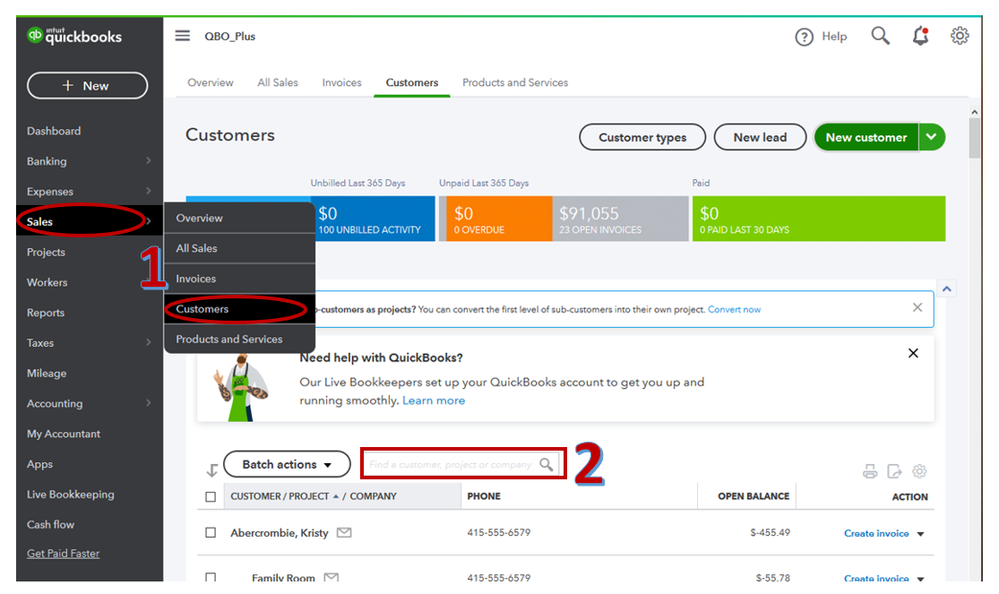Open the search magnifier in top bar
Screen dimensions: 999x594
[880, 36]
